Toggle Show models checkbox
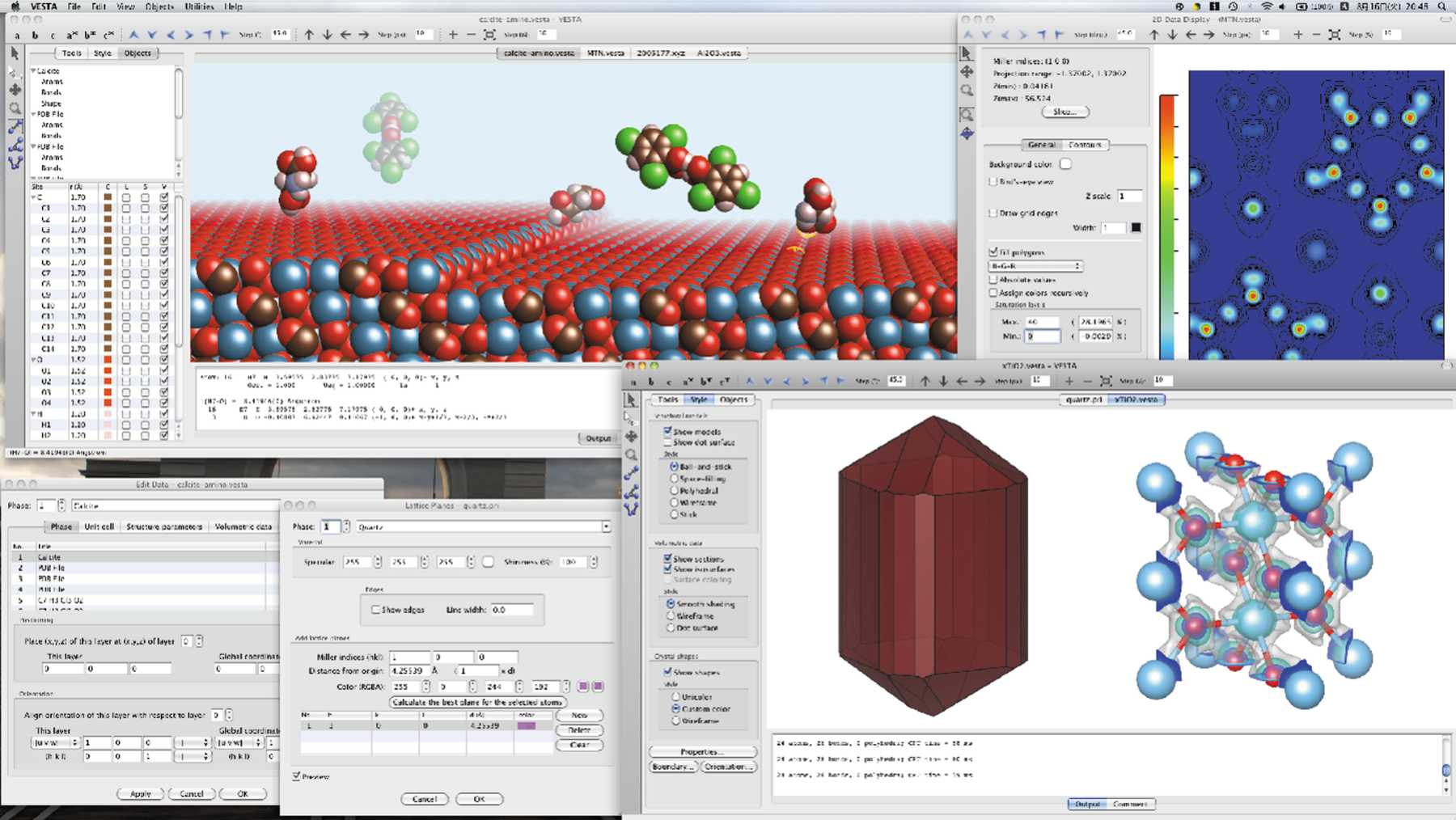The image size is (1456, 820). click(667, 431)
